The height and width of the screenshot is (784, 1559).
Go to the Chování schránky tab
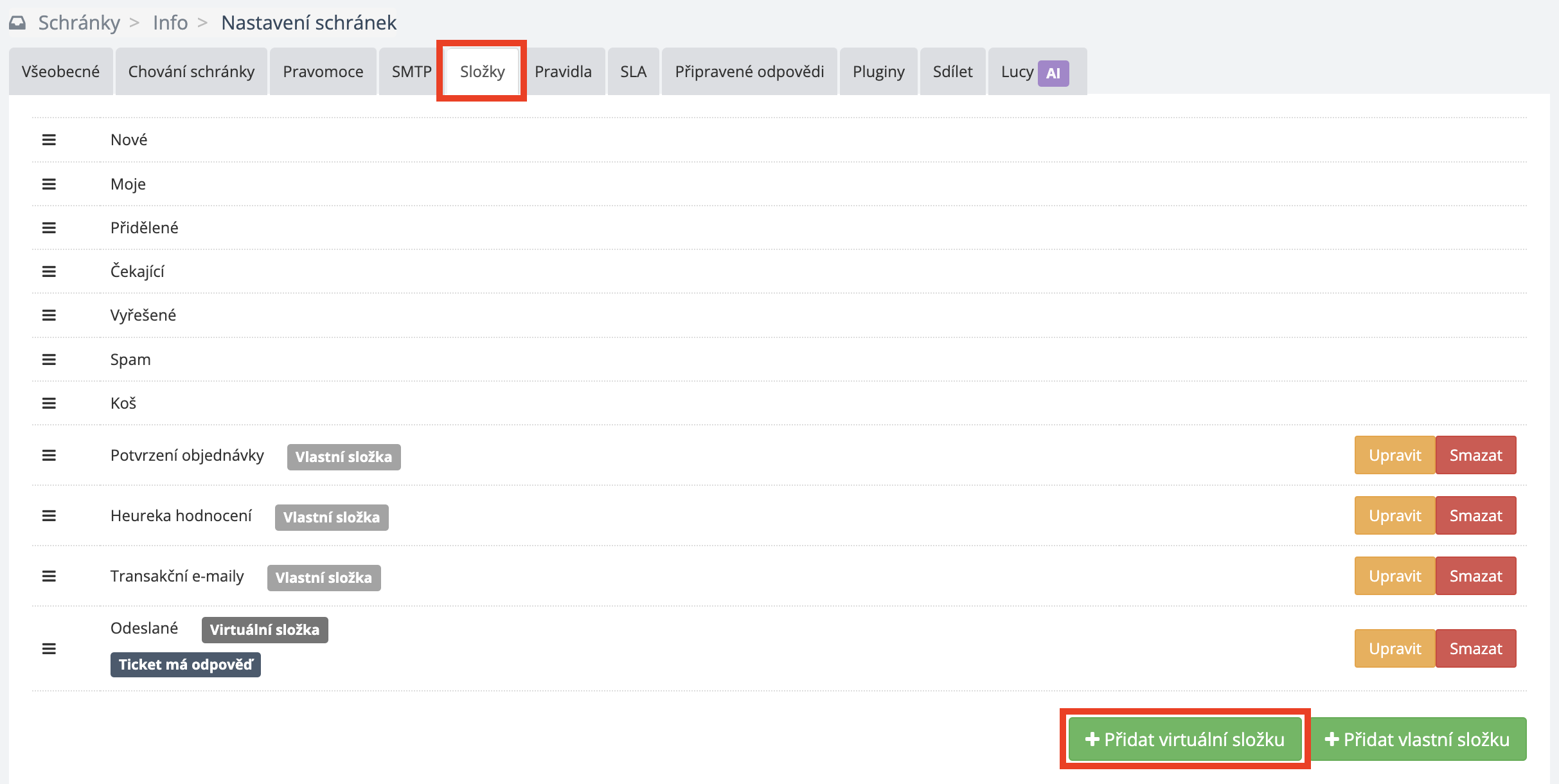[x=191, y=72]
